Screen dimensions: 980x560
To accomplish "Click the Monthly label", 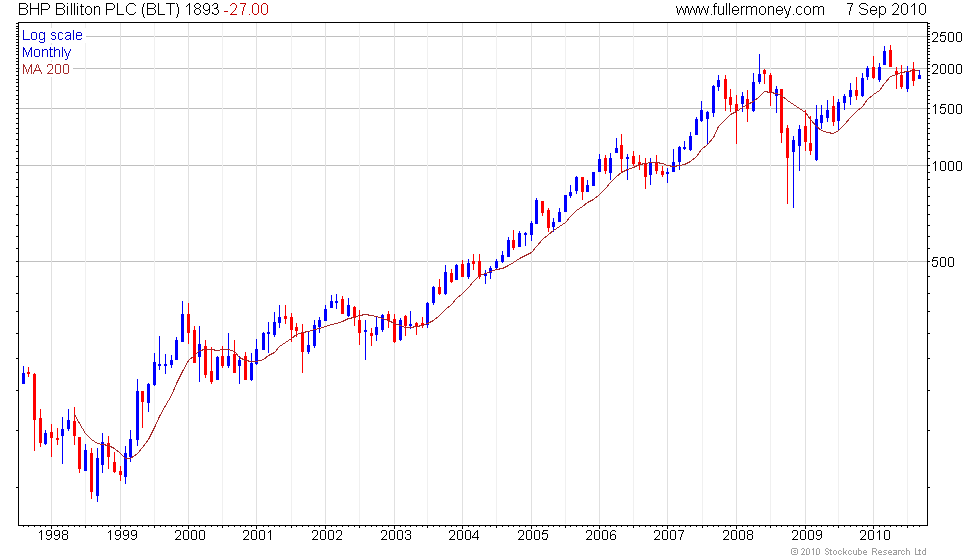I will (46, 52).
